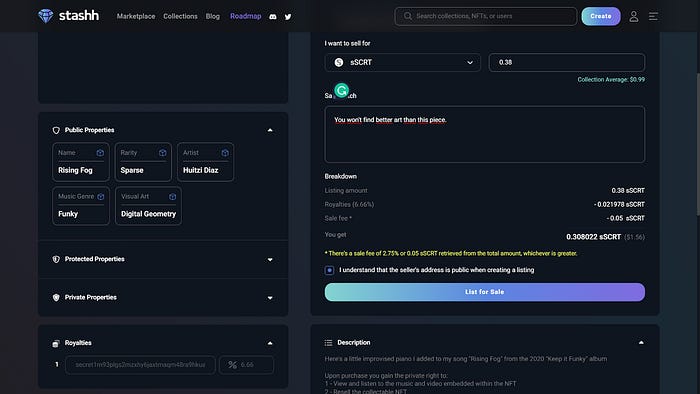Click the cube icon on Music Genre property
Screen dimensions: 700x394
[x=101, y=196]
